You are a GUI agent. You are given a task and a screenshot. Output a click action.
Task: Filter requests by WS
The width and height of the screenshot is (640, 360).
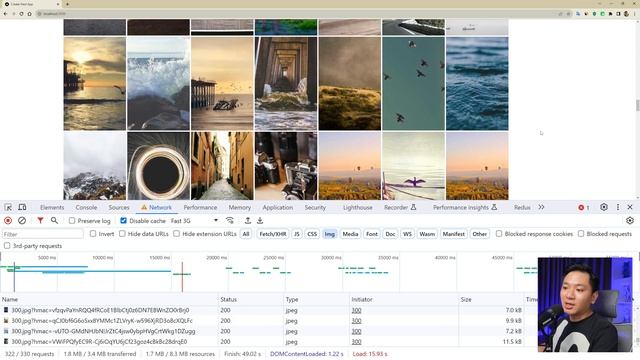pyautogui.click(x=407, y=234)
